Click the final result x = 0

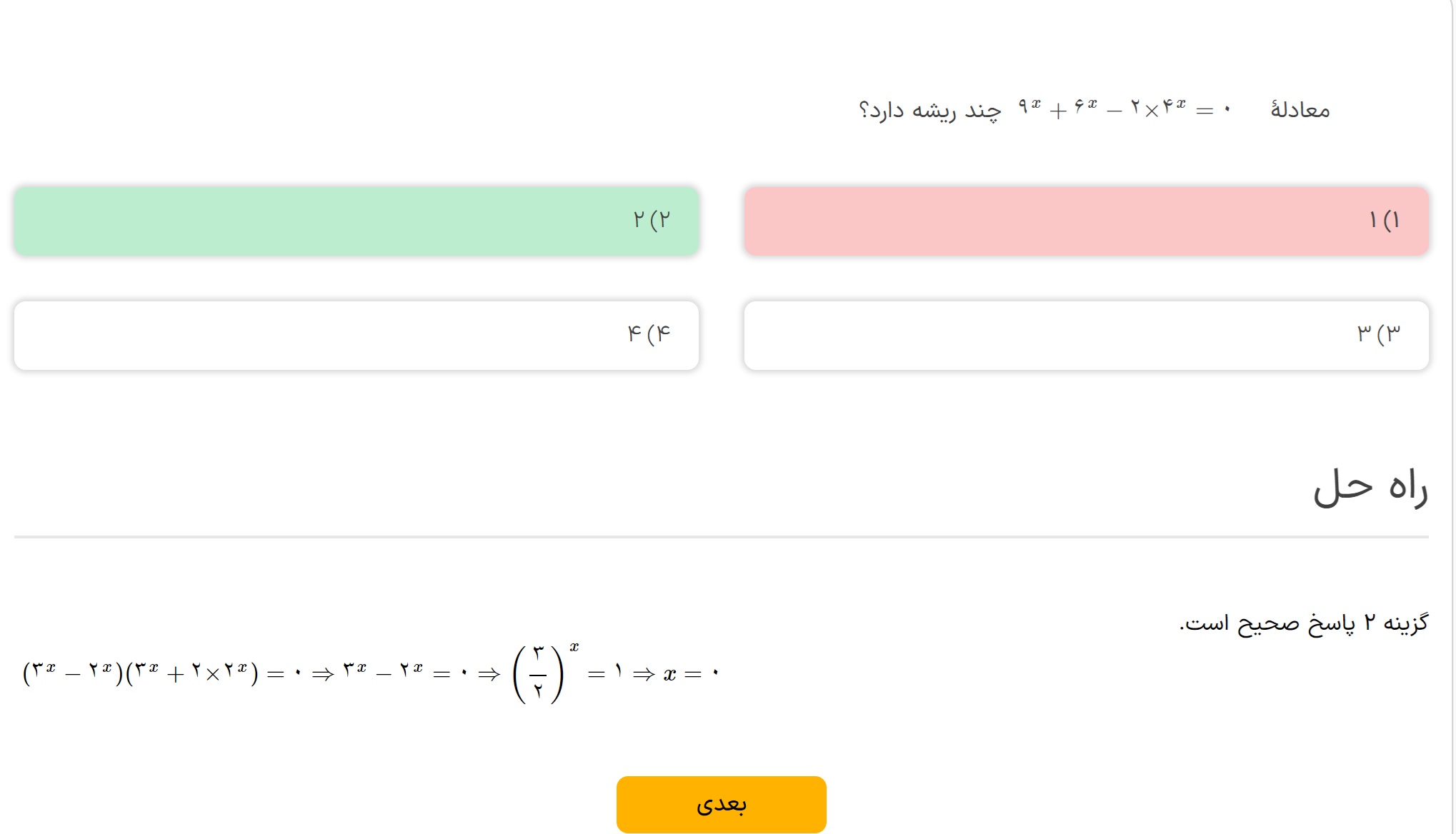691,673
